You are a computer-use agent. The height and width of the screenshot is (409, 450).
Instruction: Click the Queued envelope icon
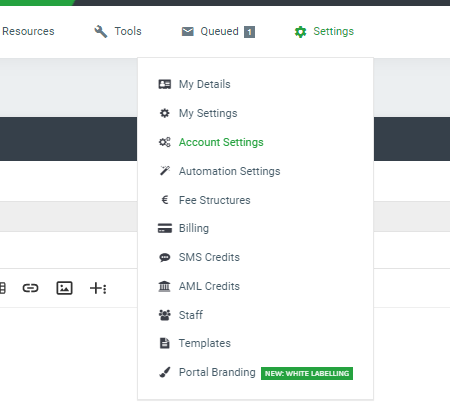click(188, 32)
